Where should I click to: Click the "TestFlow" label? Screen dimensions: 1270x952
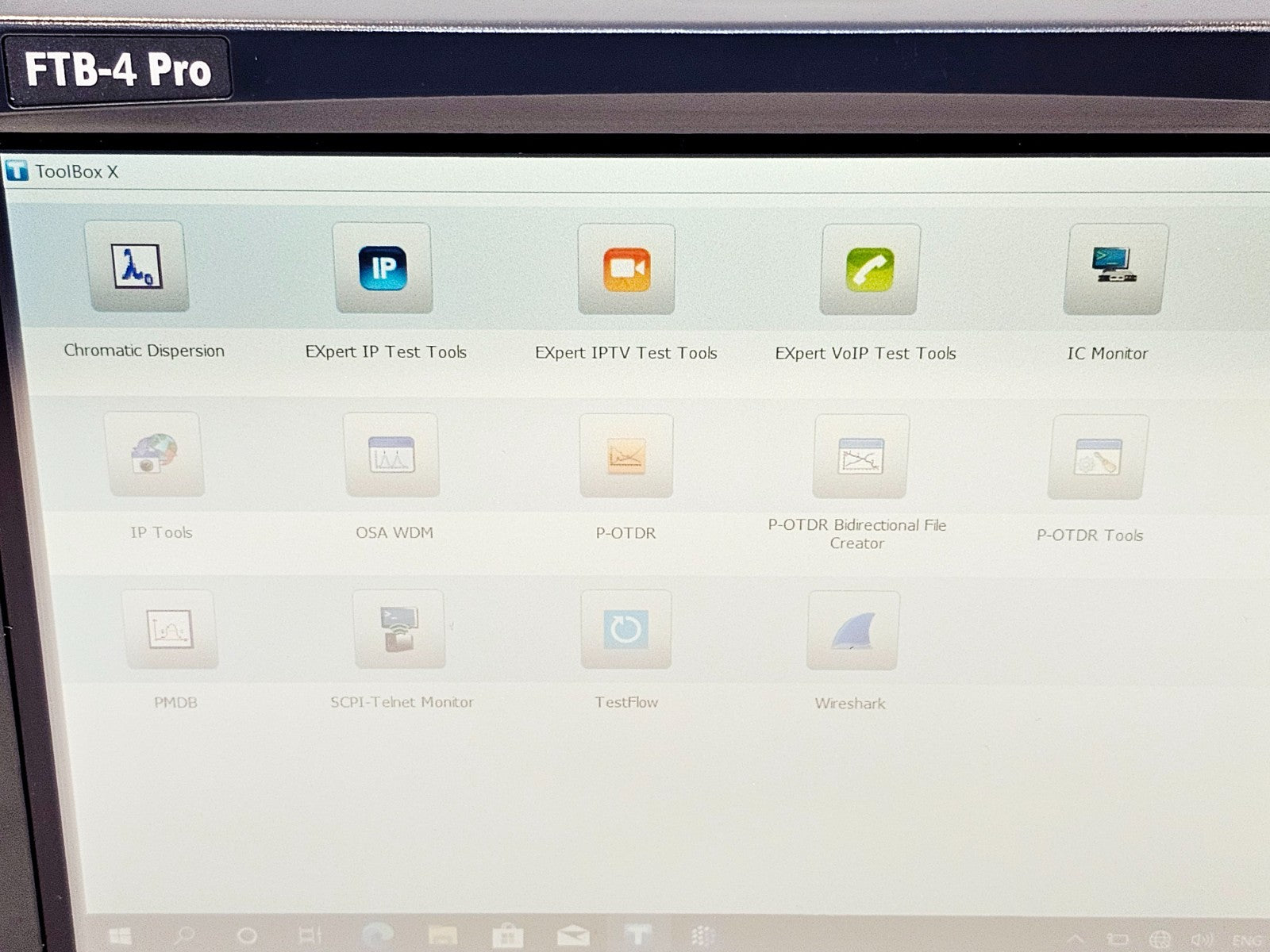click(x=626, y=702)
